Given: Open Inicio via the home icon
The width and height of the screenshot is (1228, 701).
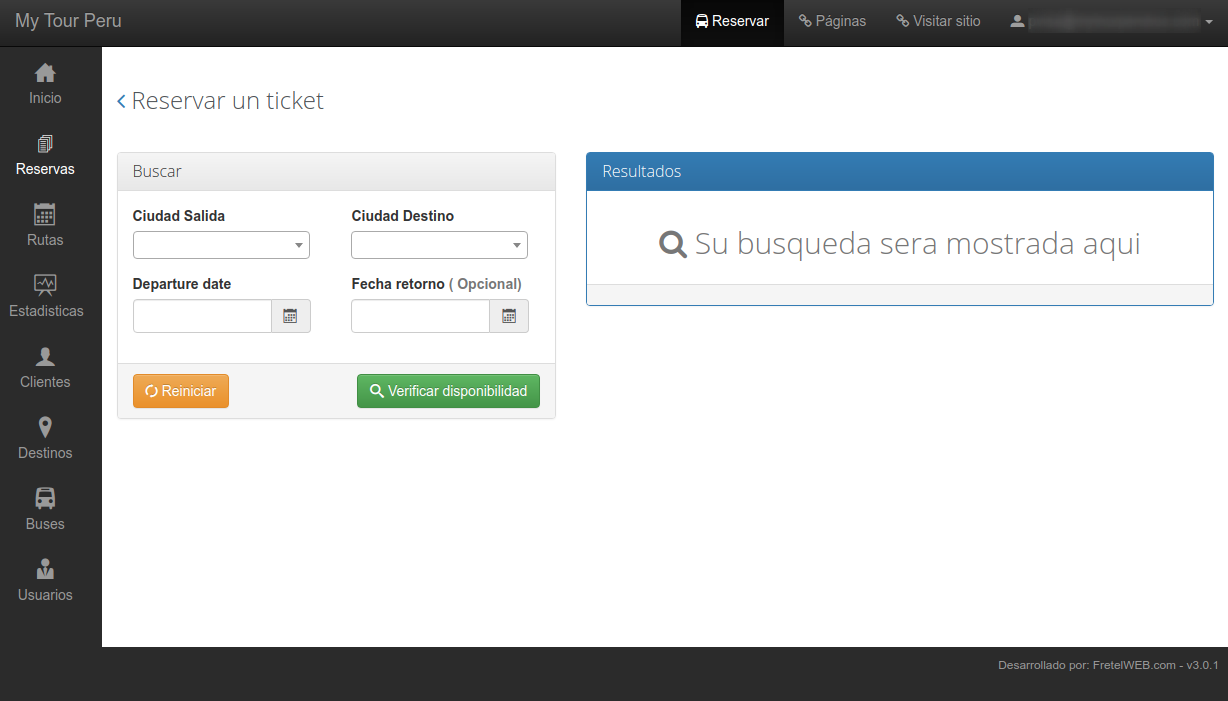Looking at the screenshot, I should 45,73.
